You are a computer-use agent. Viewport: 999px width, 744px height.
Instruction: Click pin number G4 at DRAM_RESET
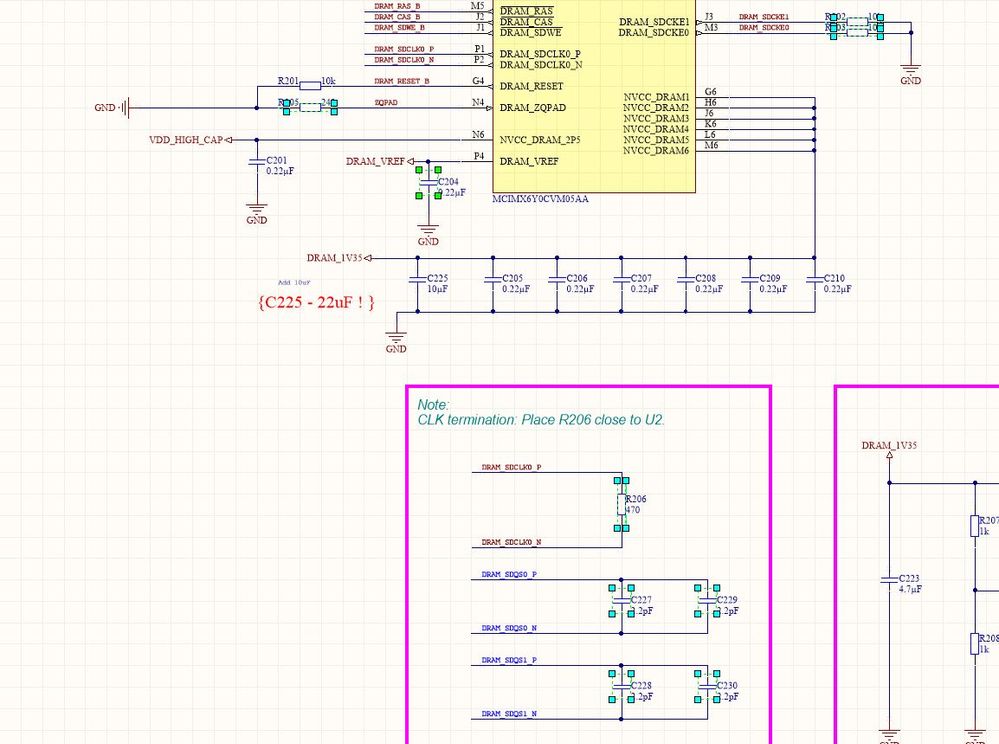pos(478,81)
